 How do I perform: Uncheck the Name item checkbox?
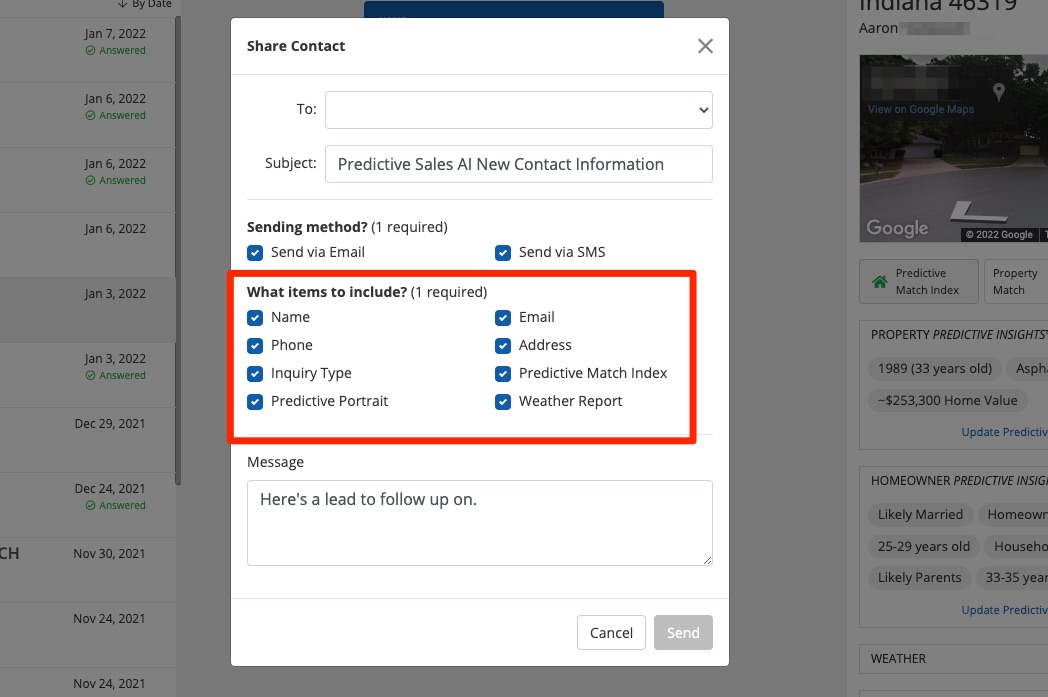256,318
